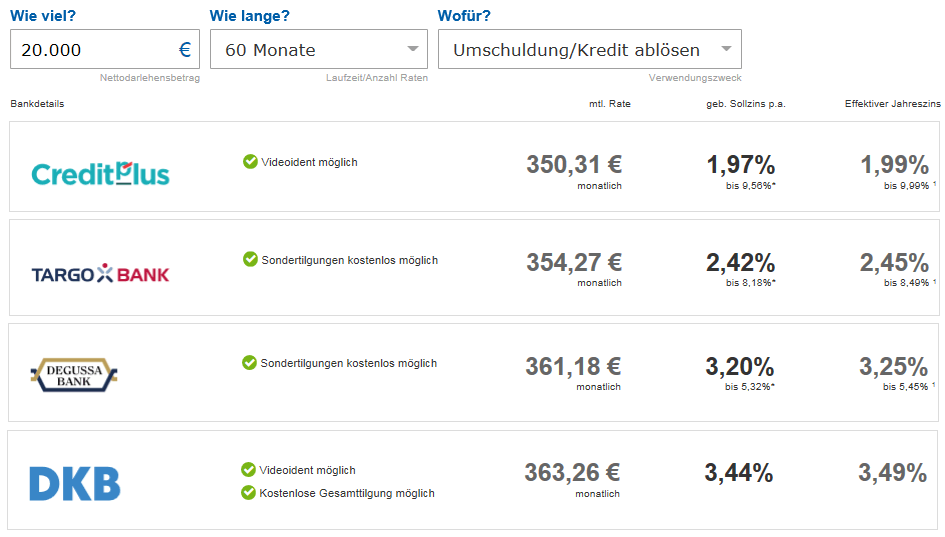Click the Degussa Bank logo
Viewport: 945px width, 537px height.
click(74, 375)
